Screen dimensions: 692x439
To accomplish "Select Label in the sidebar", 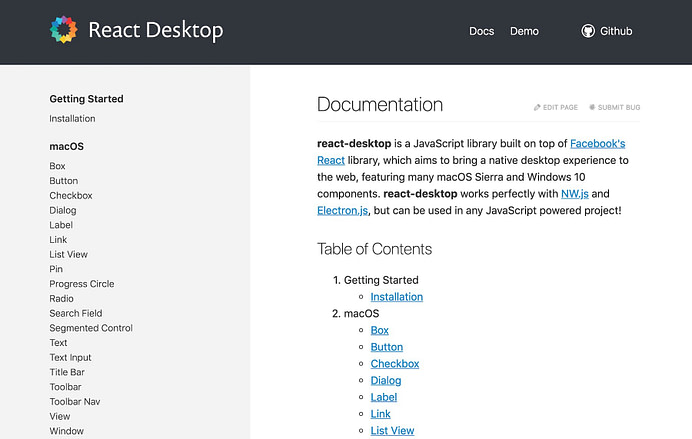I will click(x=61, y=225).
